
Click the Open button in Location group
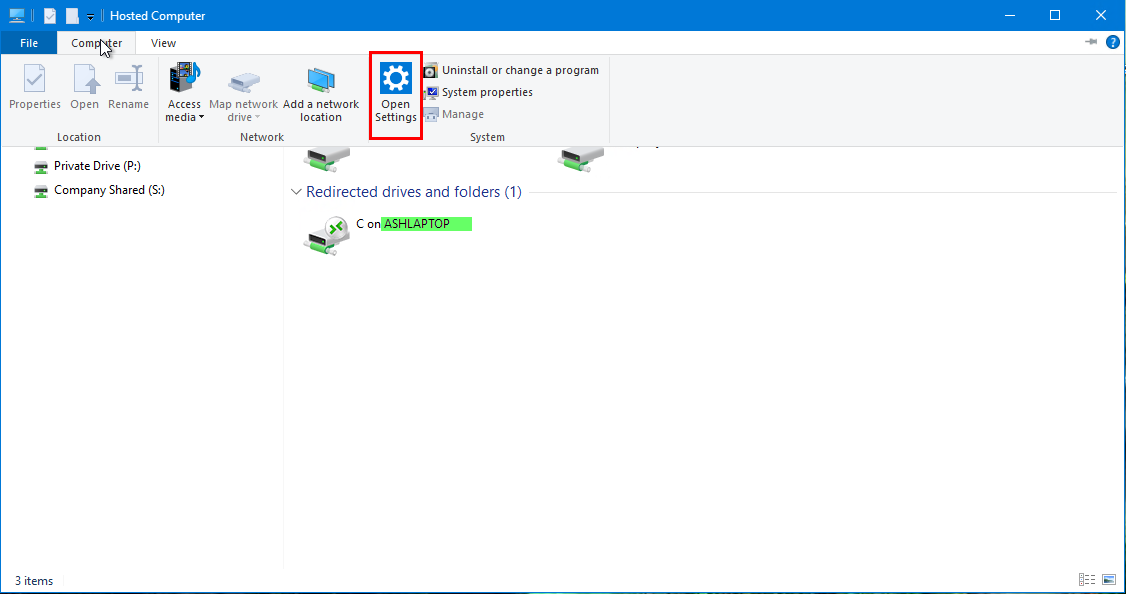[85, 88]
